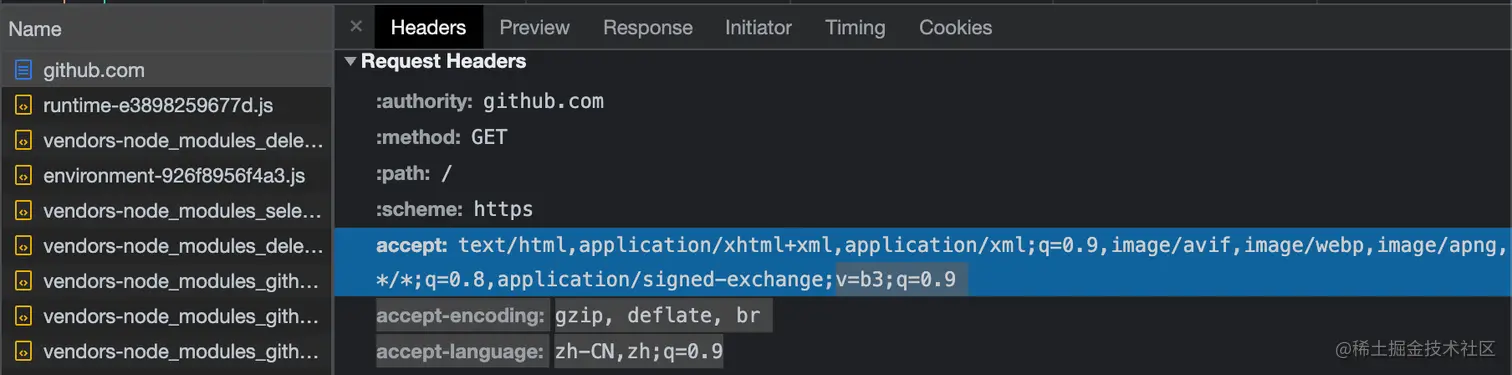The height and width of the screenshot is (375, 1512).
Task: Close the request details panel
Action: (356, 27)
